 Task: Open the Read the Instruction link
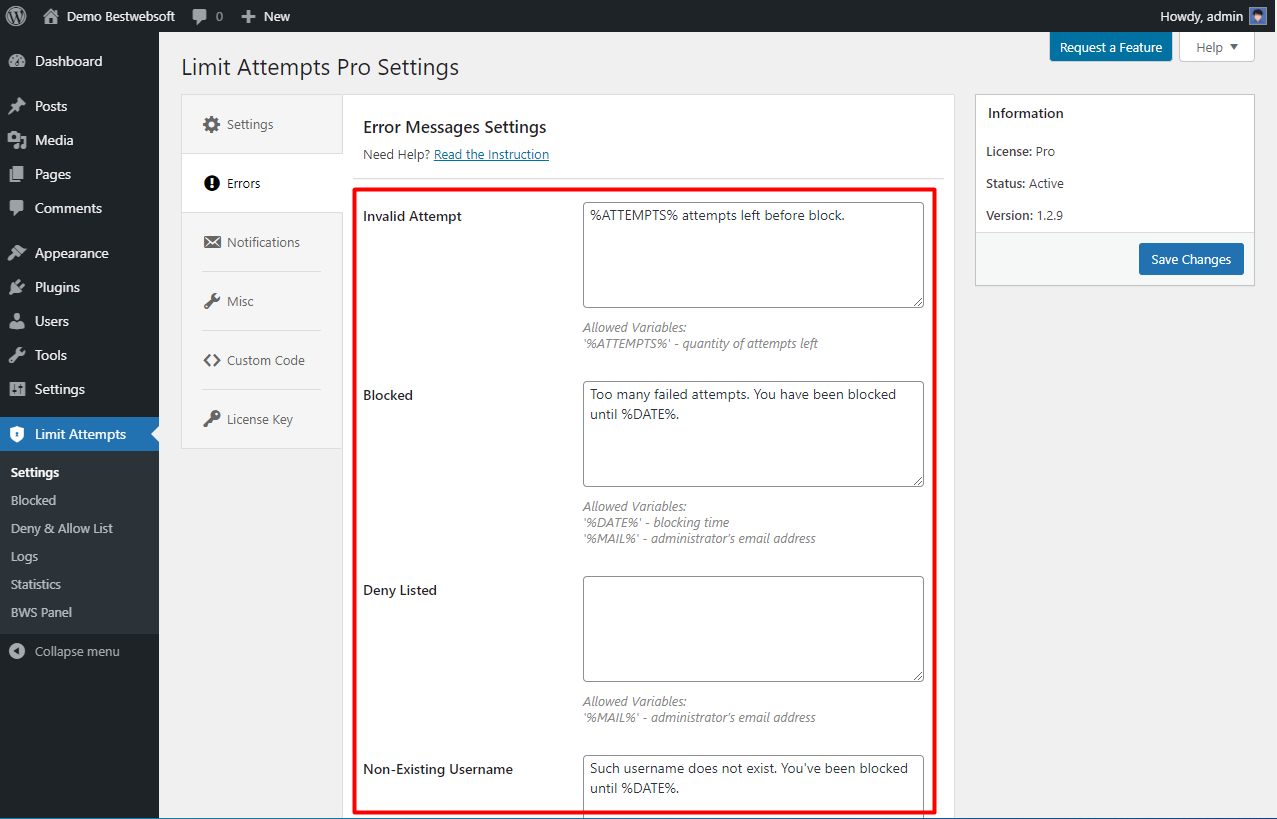(491, 154)
